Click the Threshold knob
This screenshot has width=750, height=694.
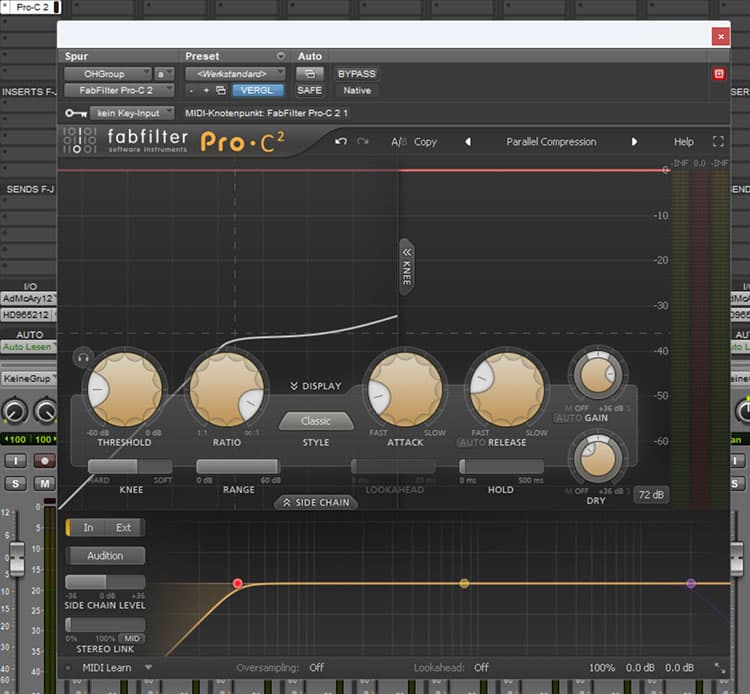[125, 389]
